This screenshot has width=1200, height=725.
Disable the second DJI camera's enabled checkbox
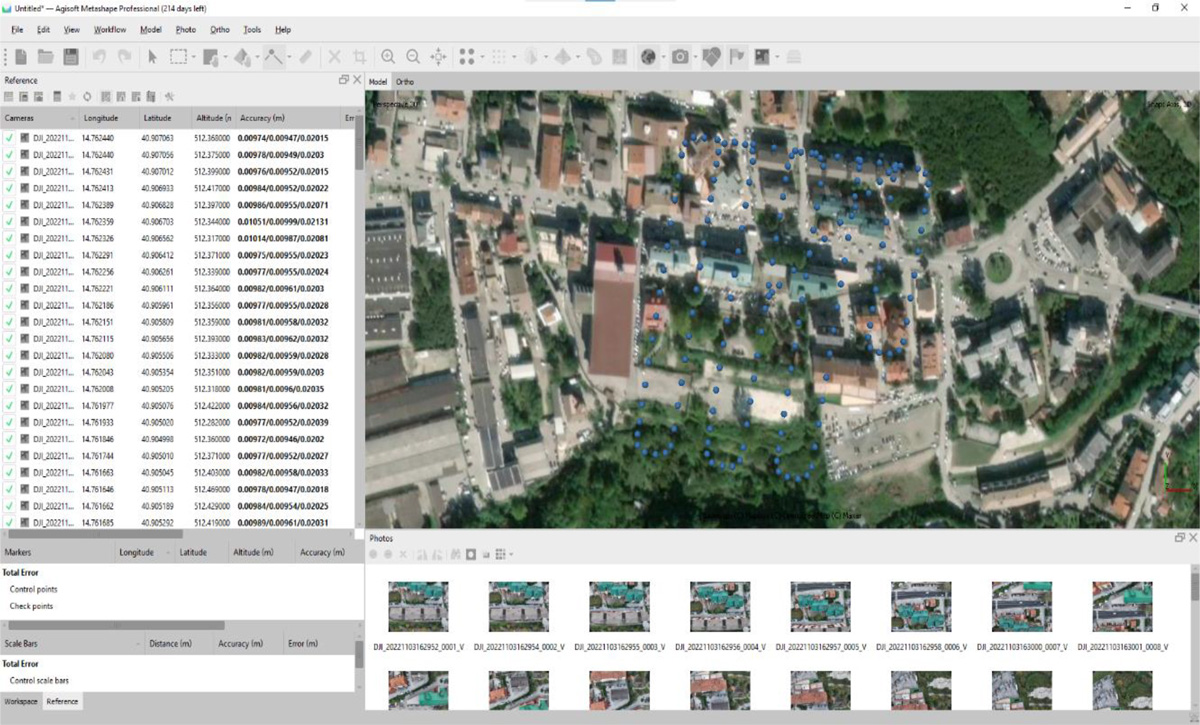pyautogui.click(x=8, y=155)
